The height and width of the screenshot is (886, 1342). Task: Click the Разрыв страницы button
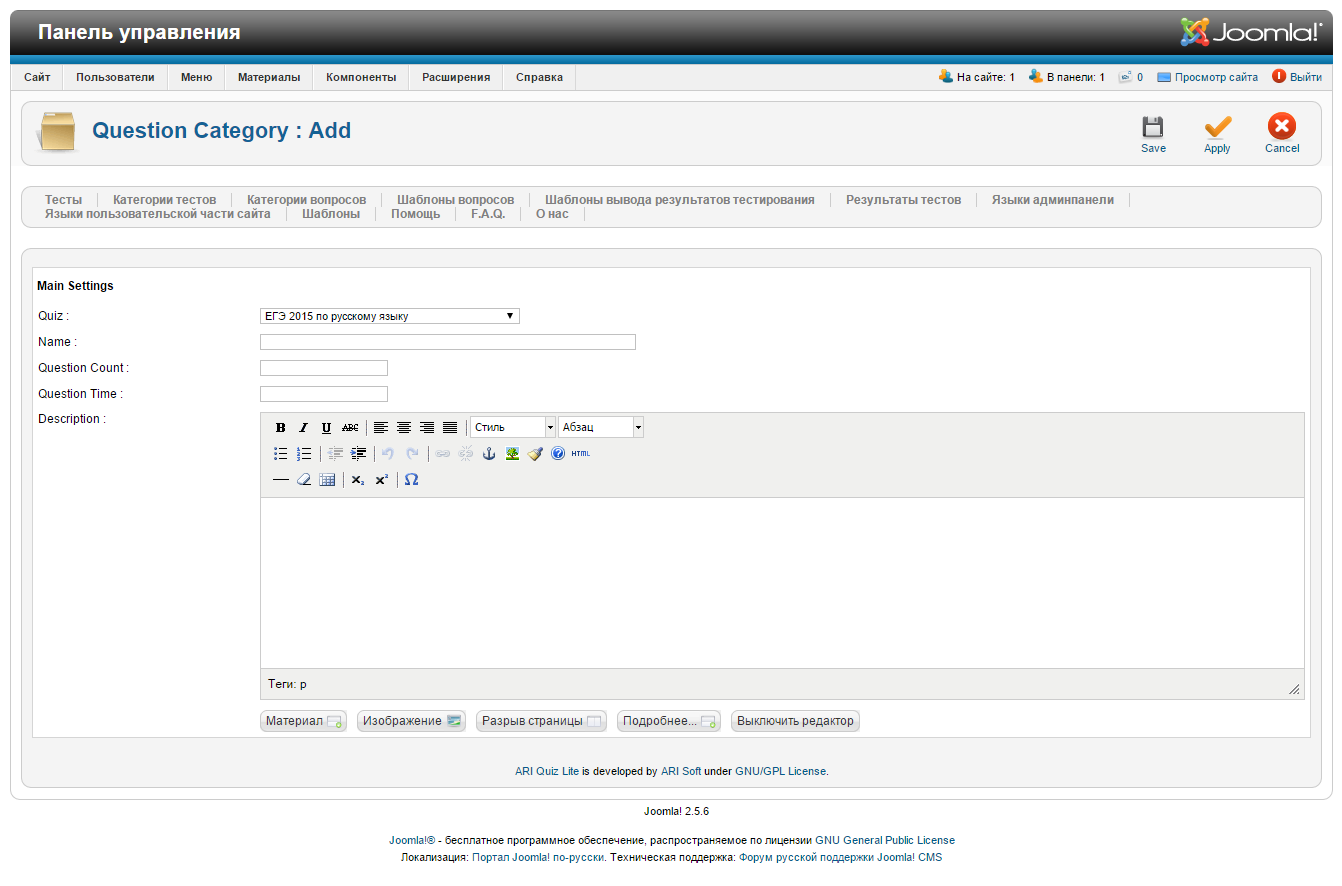coord(541,721)
